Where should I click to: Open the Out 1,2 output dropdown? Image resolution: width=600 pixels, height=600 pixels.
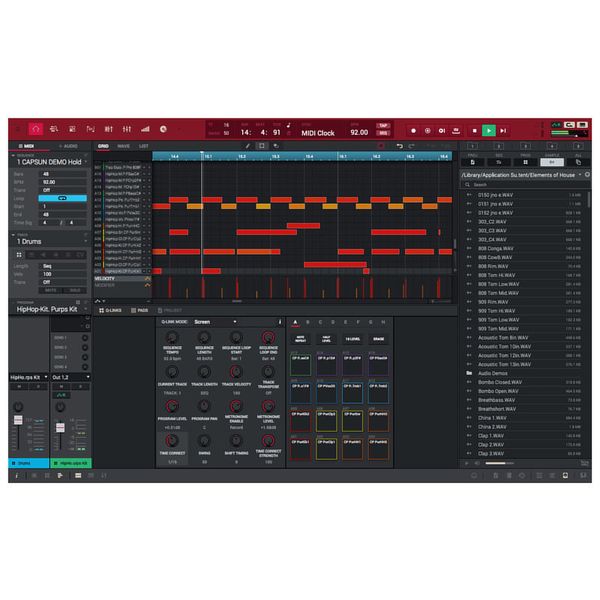pos(71,377)
